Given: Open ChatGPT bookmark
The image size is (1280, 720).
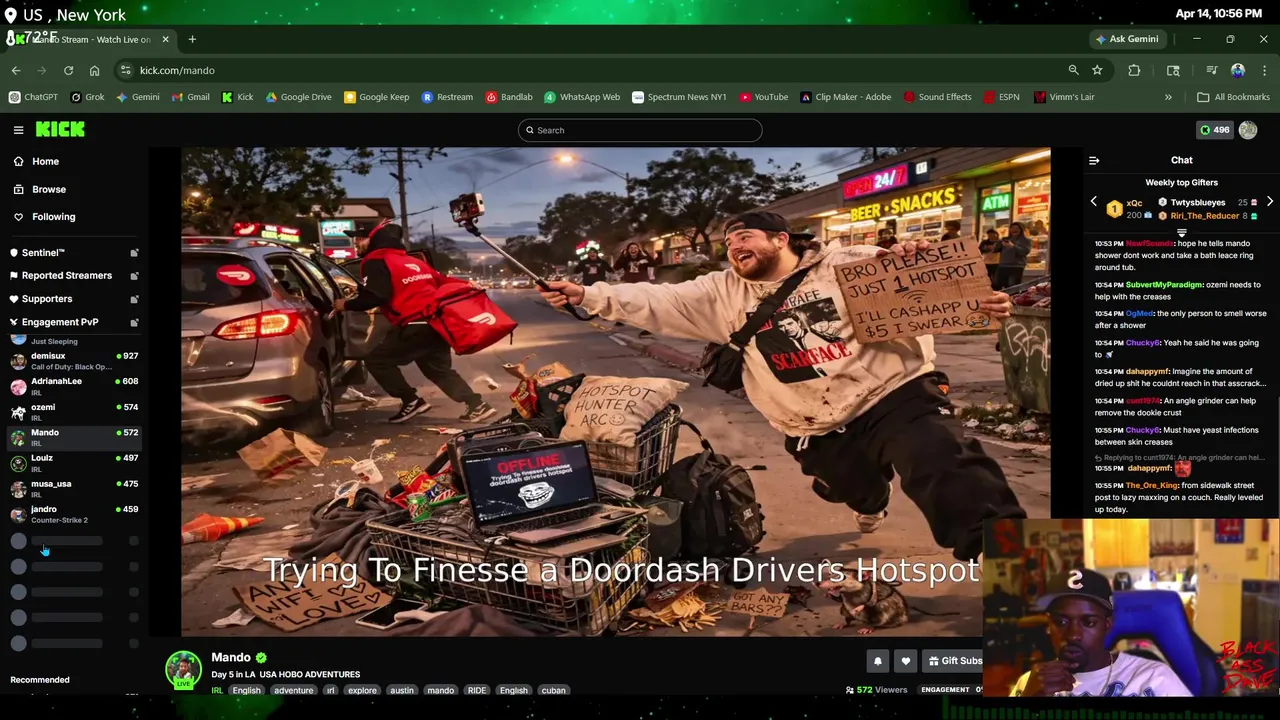Looking at the screenshot, I should coord(33,98).
